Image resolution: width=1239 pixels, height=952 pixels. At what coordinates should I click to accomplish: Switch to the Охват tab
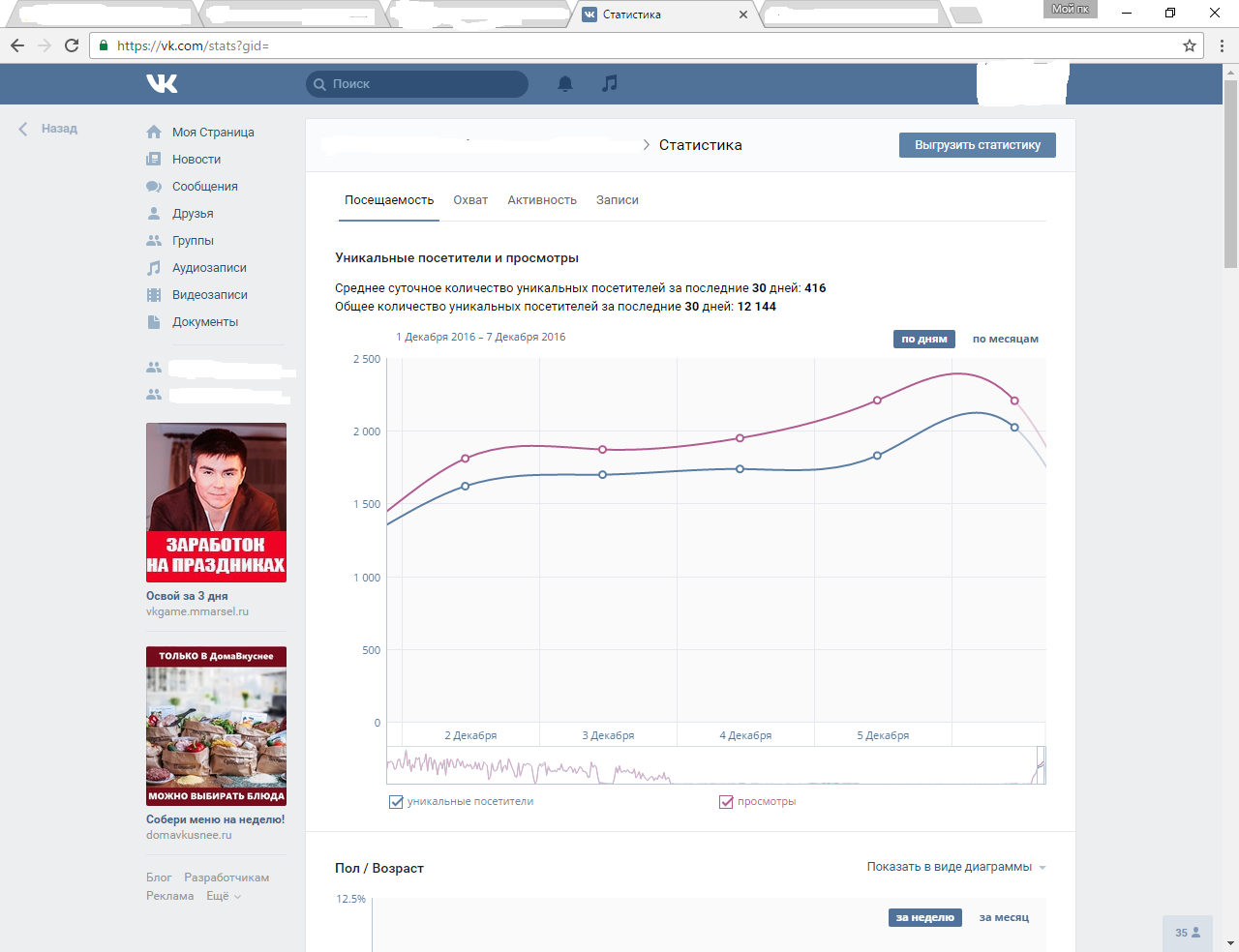(x=470, y=200)
